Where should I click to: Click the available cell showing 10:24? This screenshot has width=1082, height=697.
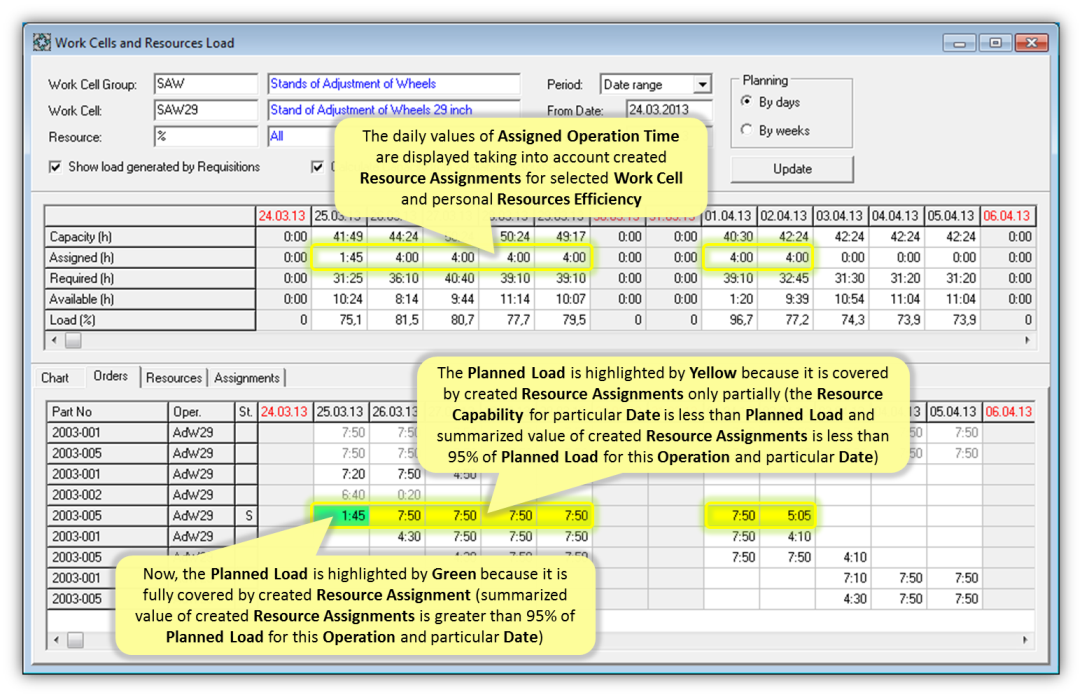pos(339,299)
